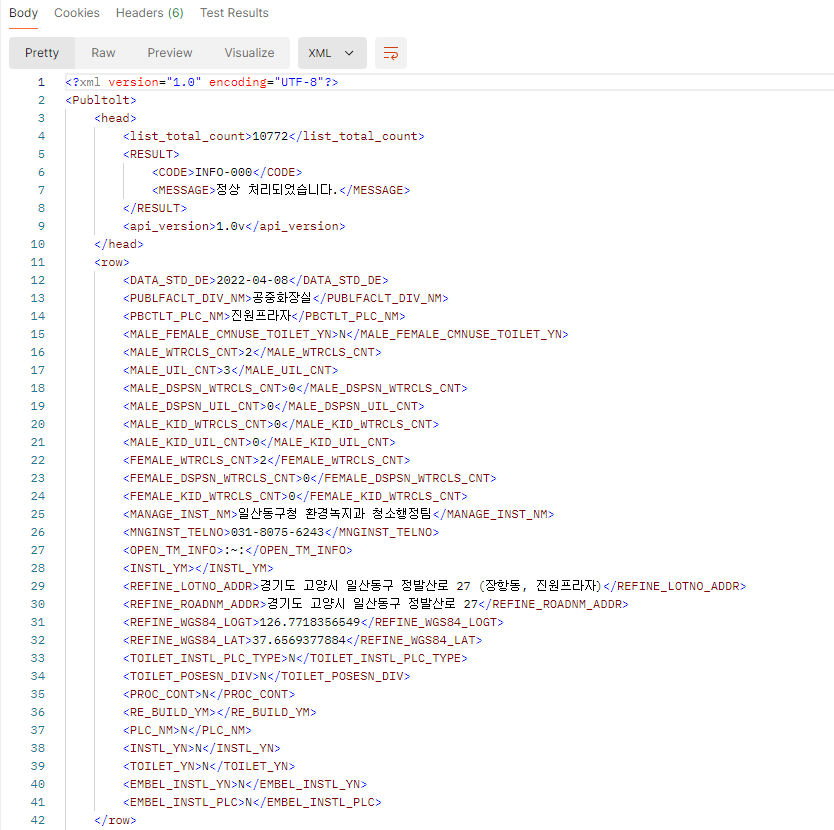
Task: Click the DATA_STD_DE value 2022-04-08
Action: coord(252,280)
